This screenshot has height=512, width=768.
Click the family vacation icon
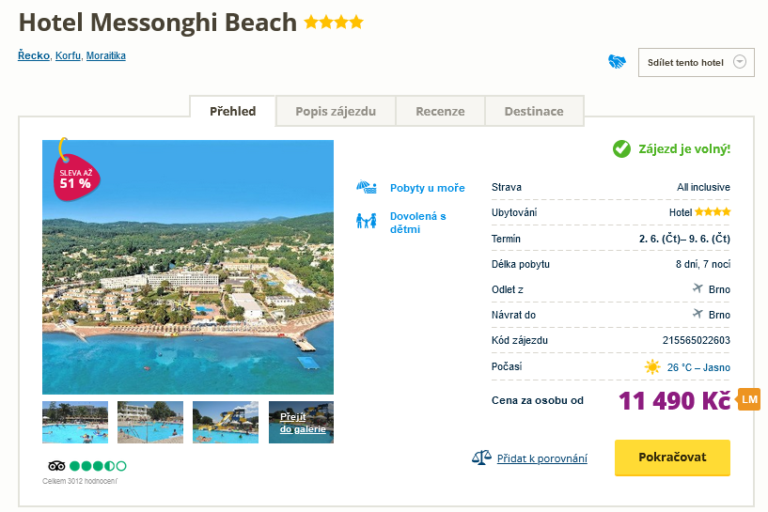click(x=366, y=221)
